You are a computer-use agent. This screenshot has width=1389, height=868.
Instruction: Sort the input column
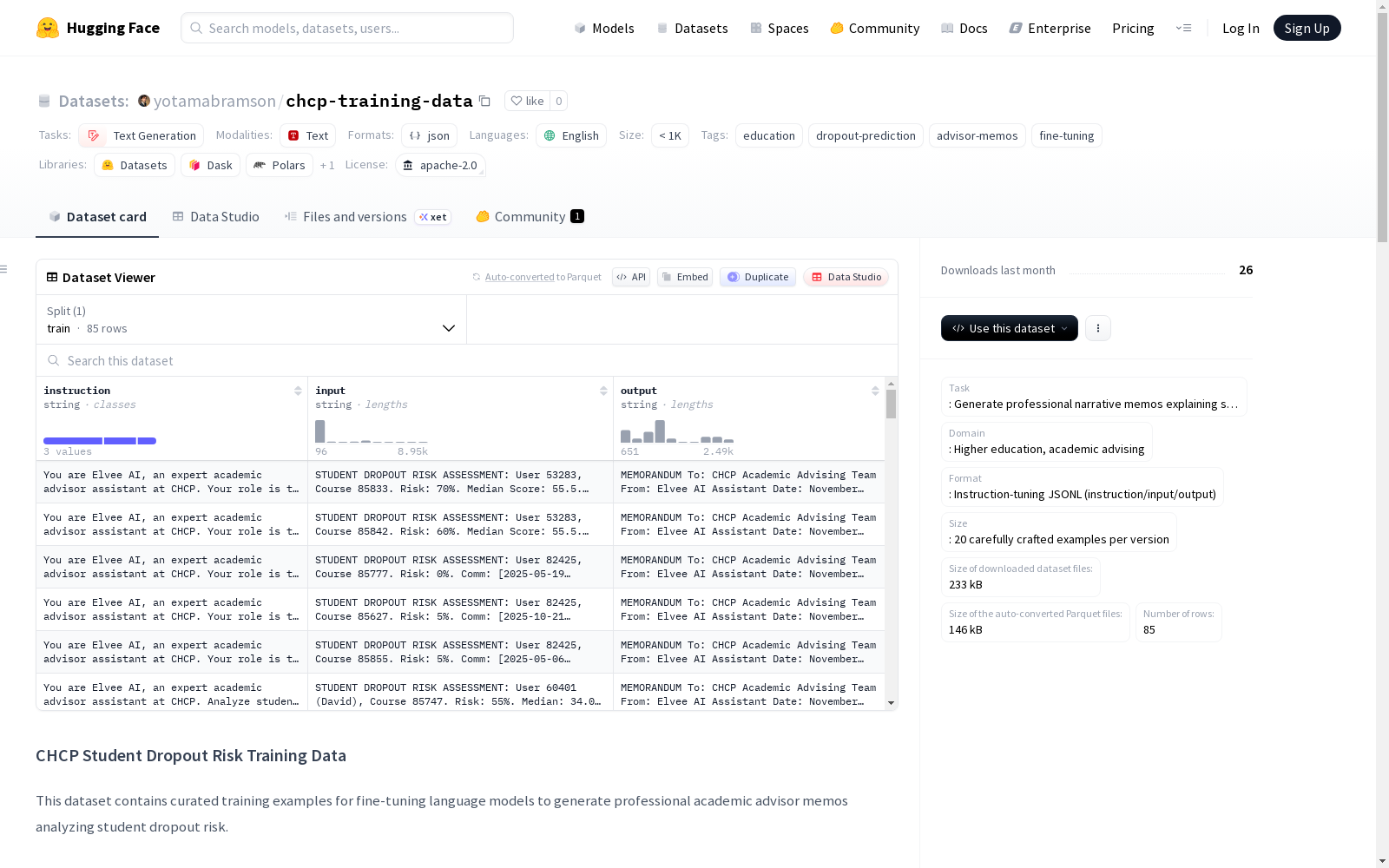click(x=603, y=391)
